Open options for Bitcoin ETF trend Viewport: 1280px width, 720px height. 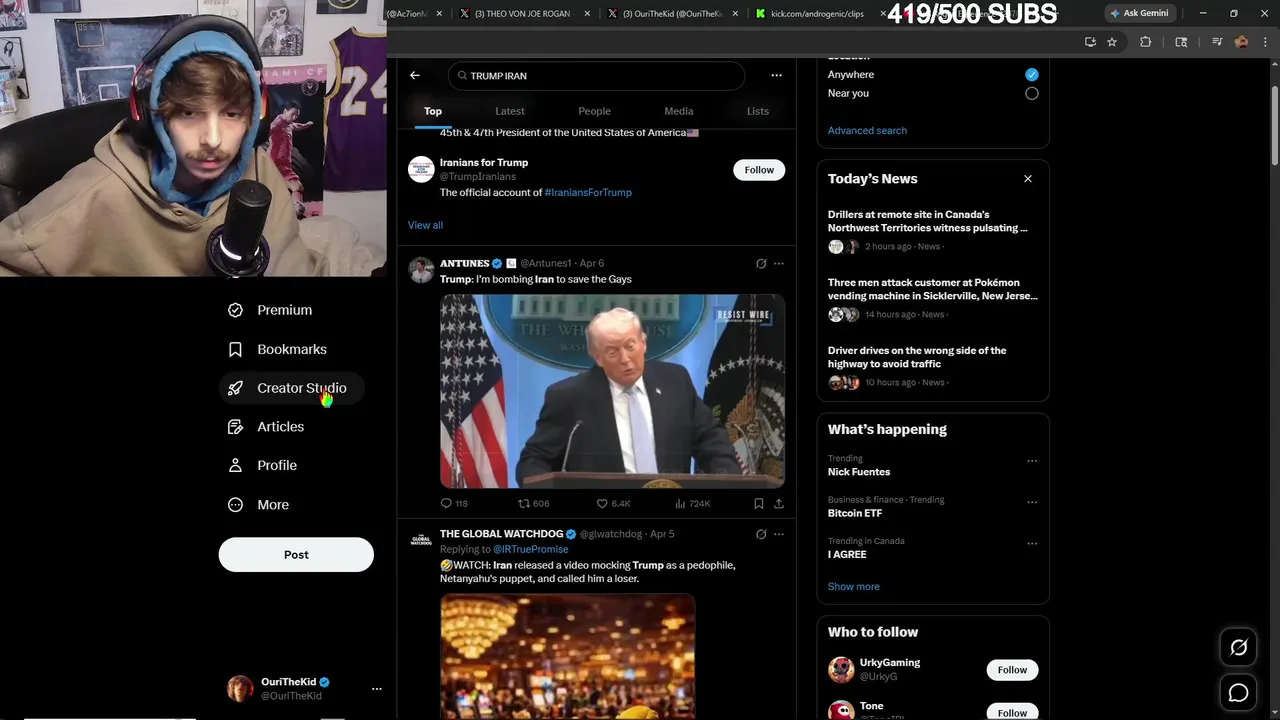coord(1032,502)
